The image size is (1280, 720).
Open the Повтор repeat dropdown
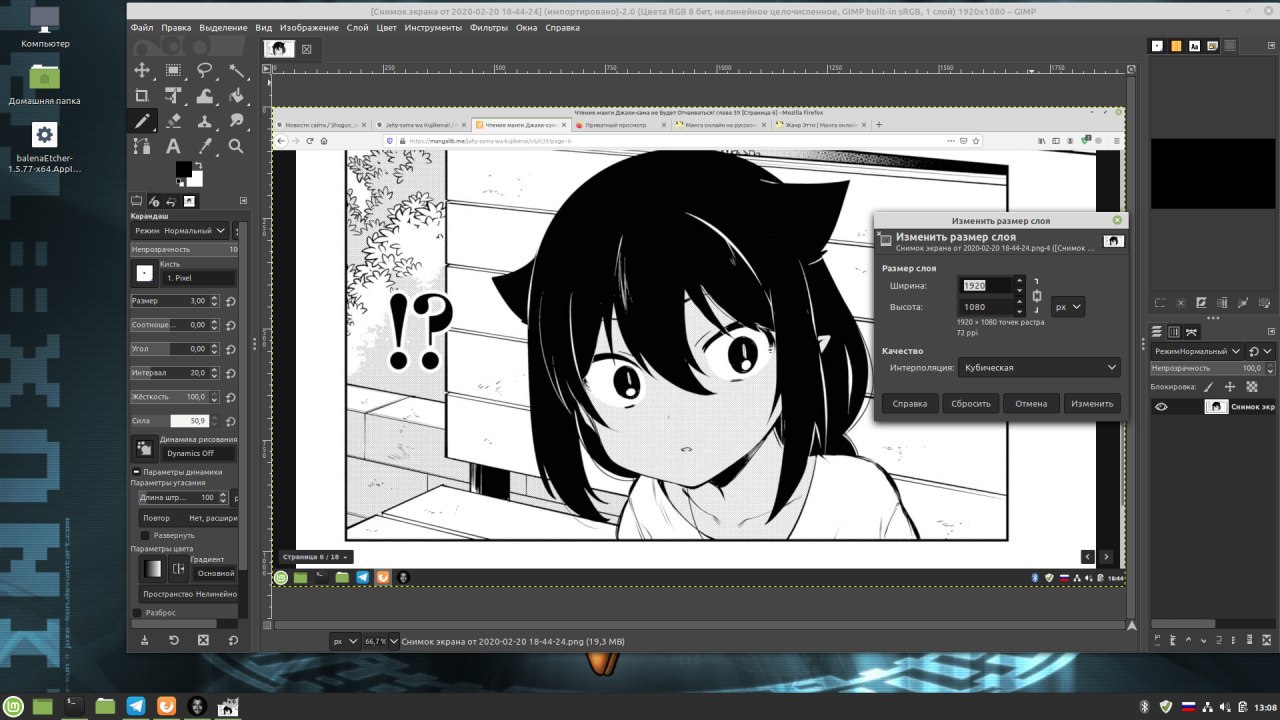[188, 518]
